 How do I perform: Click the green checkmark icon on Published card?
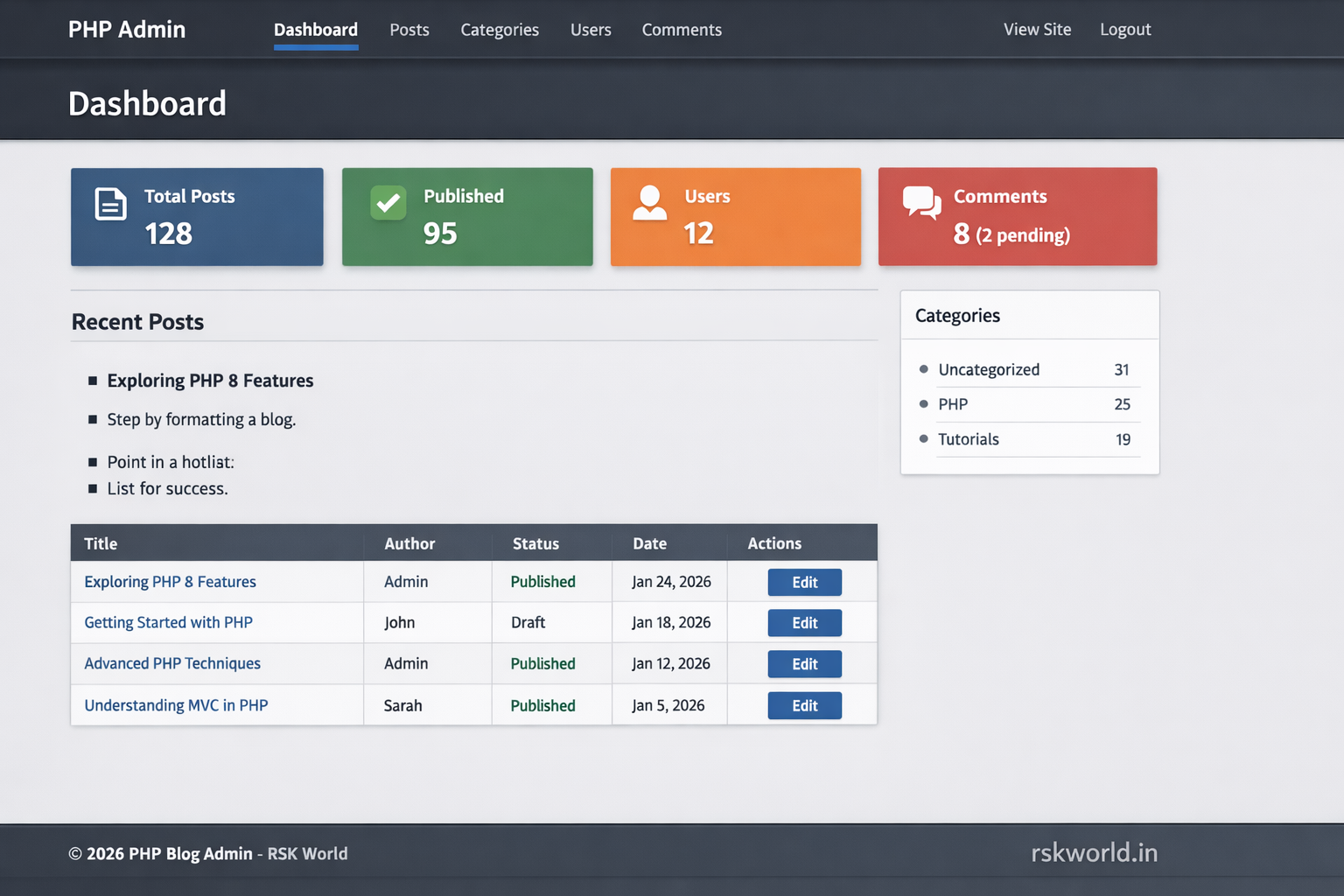tap(388, 204)
